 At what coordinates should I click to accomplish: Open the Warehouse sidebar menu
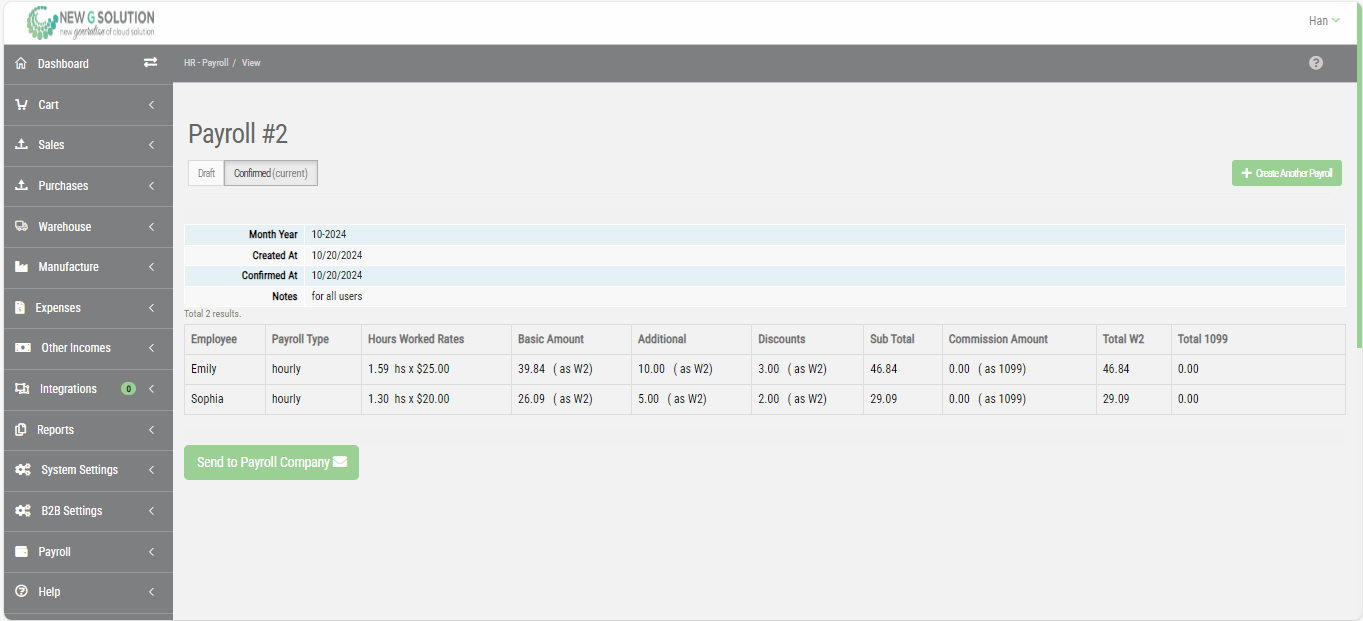[x=88, y=227]
